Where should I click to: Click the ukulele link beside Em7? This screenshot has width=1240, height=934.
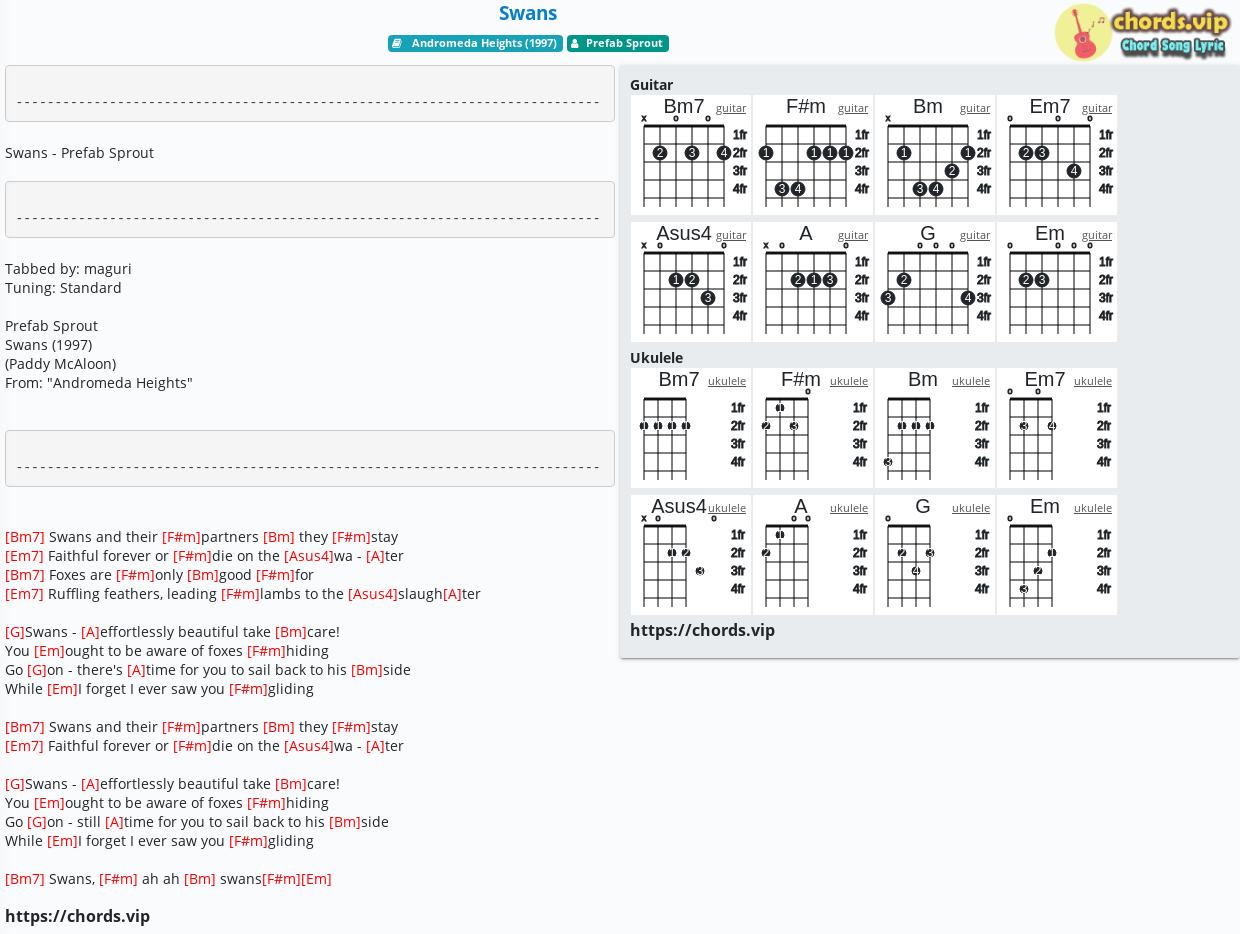pyautogui.click(x=1093, y=381)
